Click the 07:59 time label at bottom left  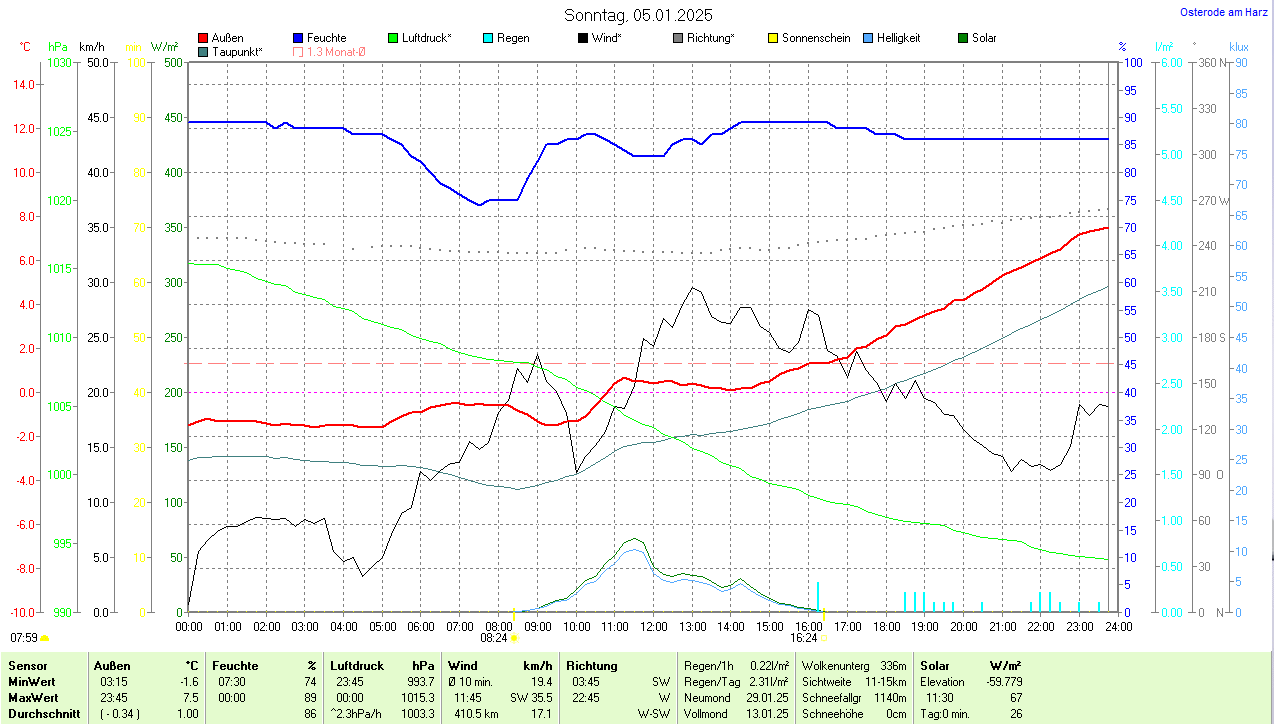pos(24,637)
